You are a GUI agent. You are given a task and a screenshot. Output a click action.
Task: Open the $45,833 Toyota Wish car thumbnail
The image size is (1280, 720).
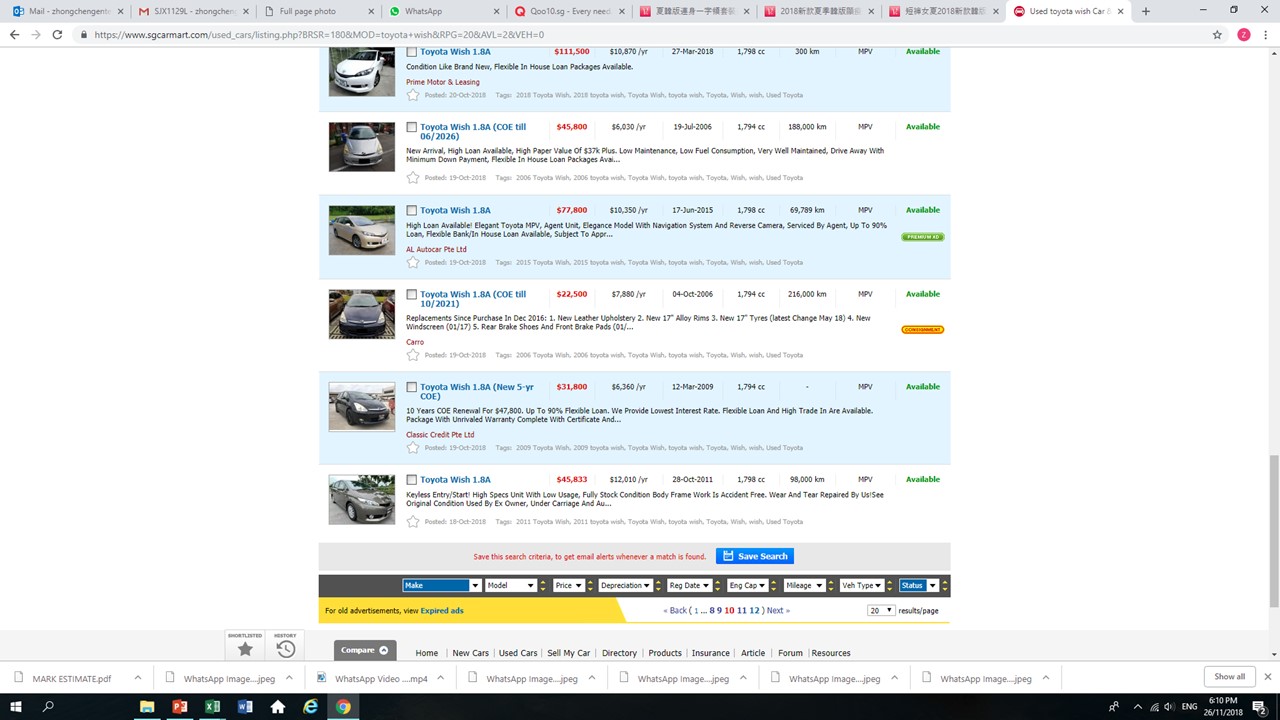click(x=362, y=500)
